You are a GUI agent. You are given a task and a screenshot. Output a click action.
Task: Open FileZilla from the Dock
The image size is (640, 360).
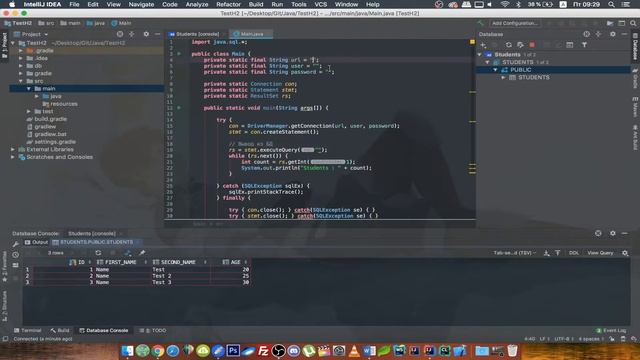click(x=263, y=351)
